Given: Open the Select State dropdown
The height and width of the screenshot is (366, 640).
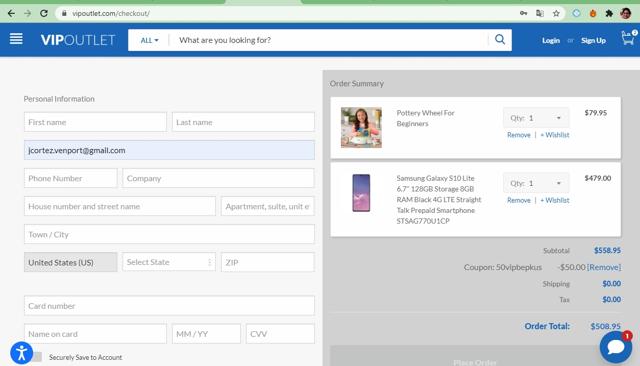Looking at the screenshot, I should pyautogui.click(x=169, y=262).
